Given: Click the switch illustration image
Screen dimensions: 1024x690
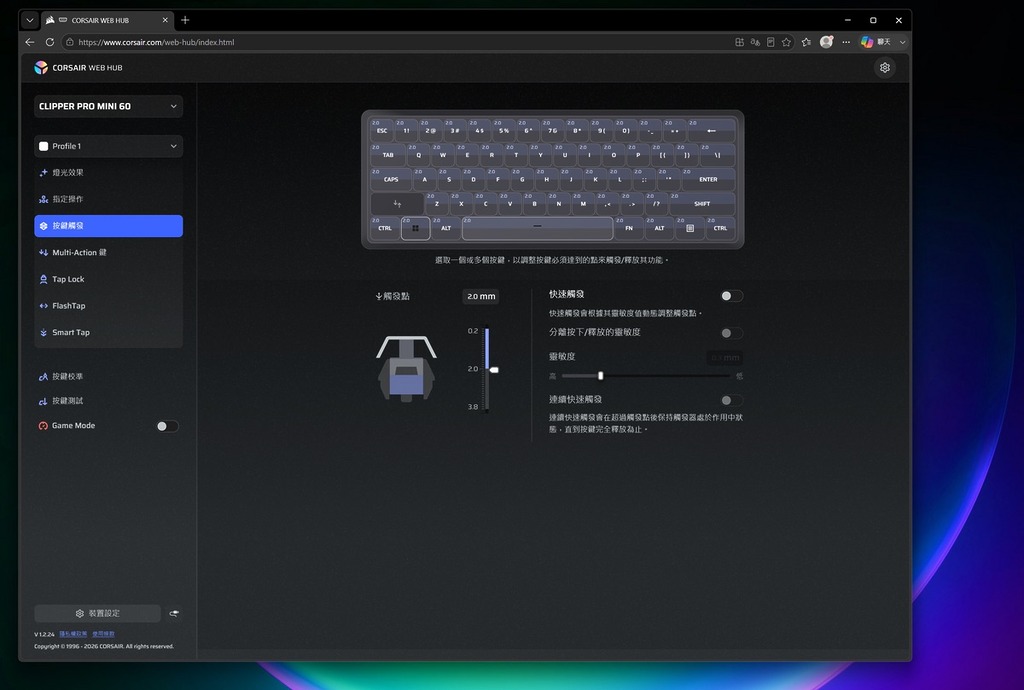Looking at the screenshot, I should click(406, 368).
